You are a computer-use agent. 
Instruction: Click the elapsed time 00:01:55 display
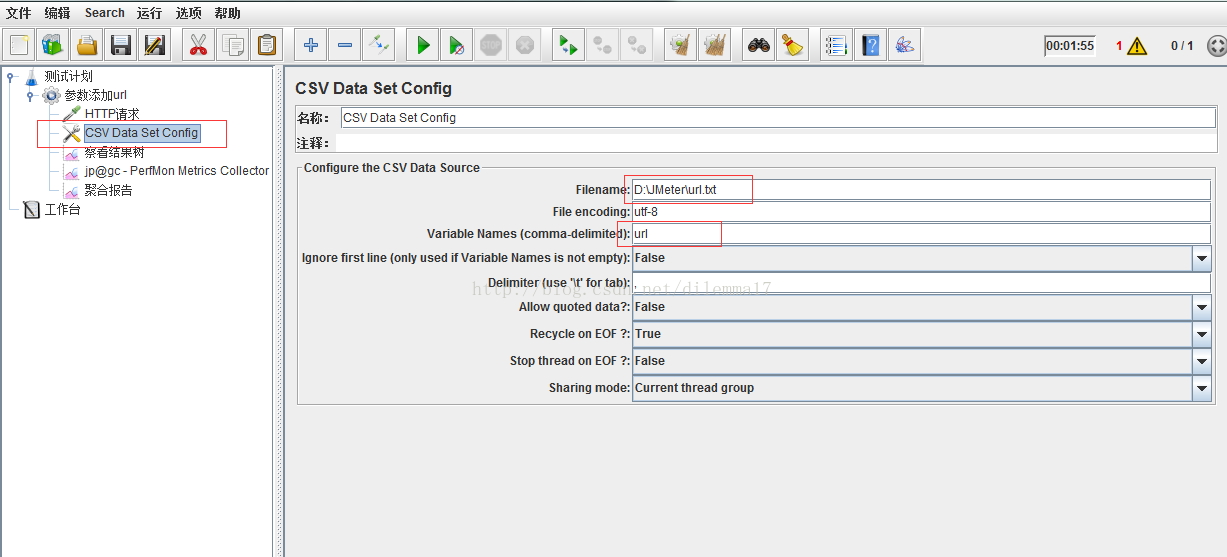1070,46
